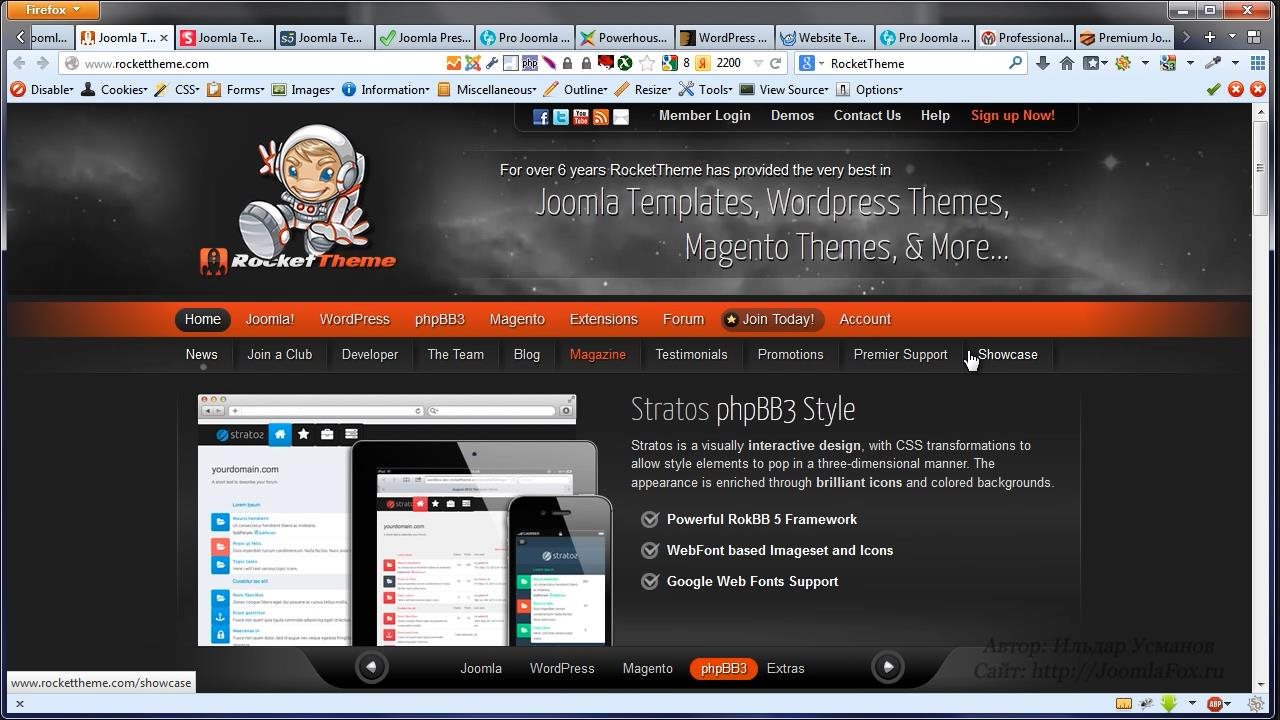Select Home in the main navigation
This screenshot has height=720, width=1280.
(x=203, y=320)
